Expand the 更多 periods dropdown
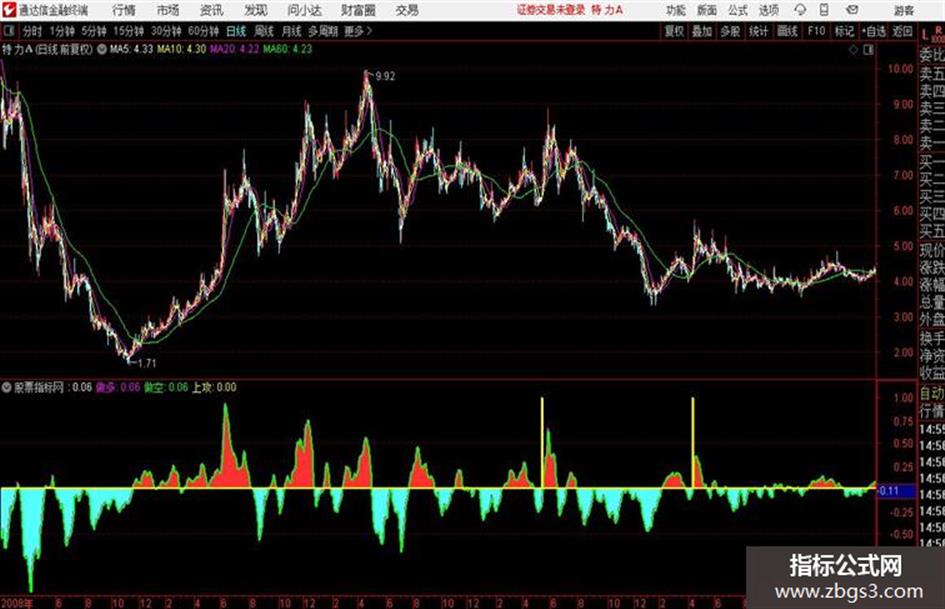The image size is (945, 609). click(358, 31)
